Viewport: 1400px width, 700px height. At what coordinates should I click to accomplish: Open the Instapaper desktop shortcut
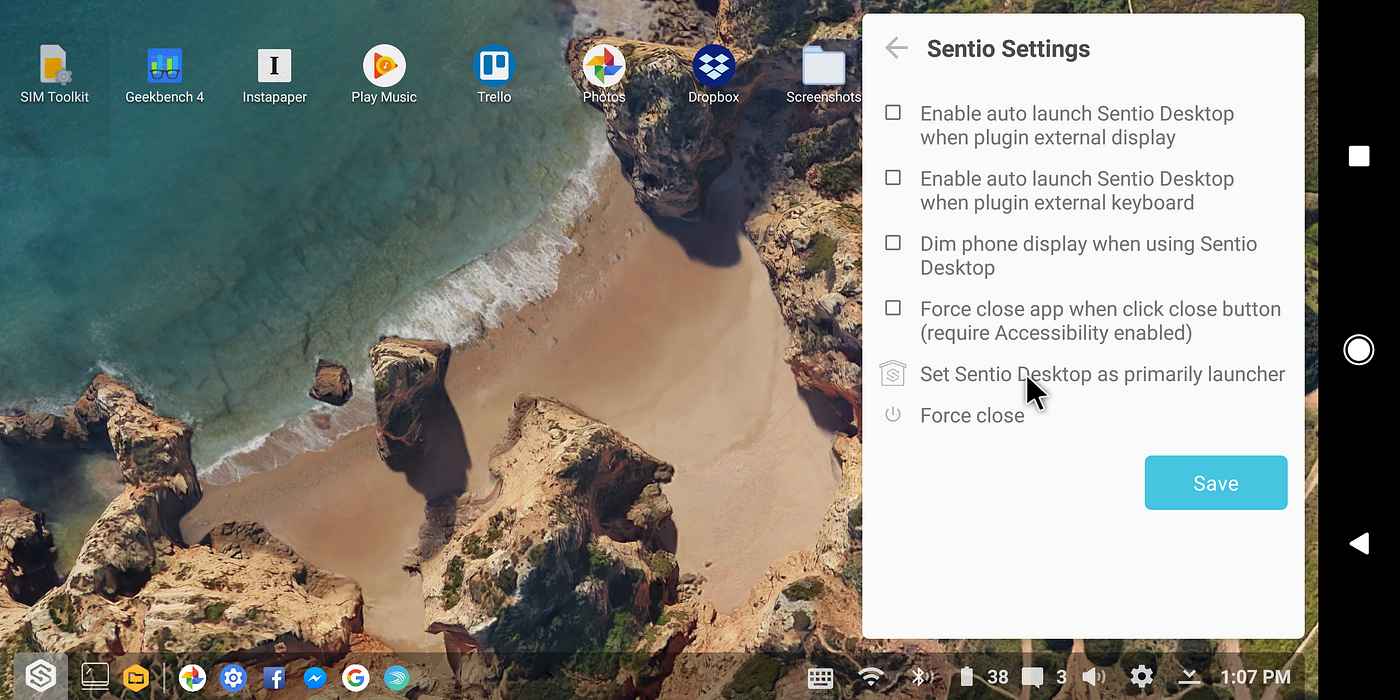click(x=274, y=75)
